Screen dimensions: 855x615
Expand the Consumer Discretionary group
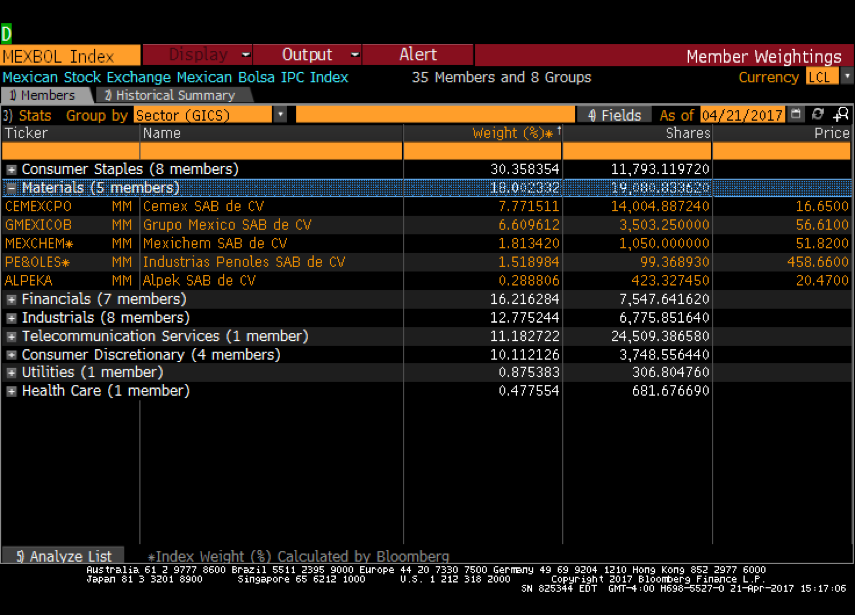click(11, 355)
